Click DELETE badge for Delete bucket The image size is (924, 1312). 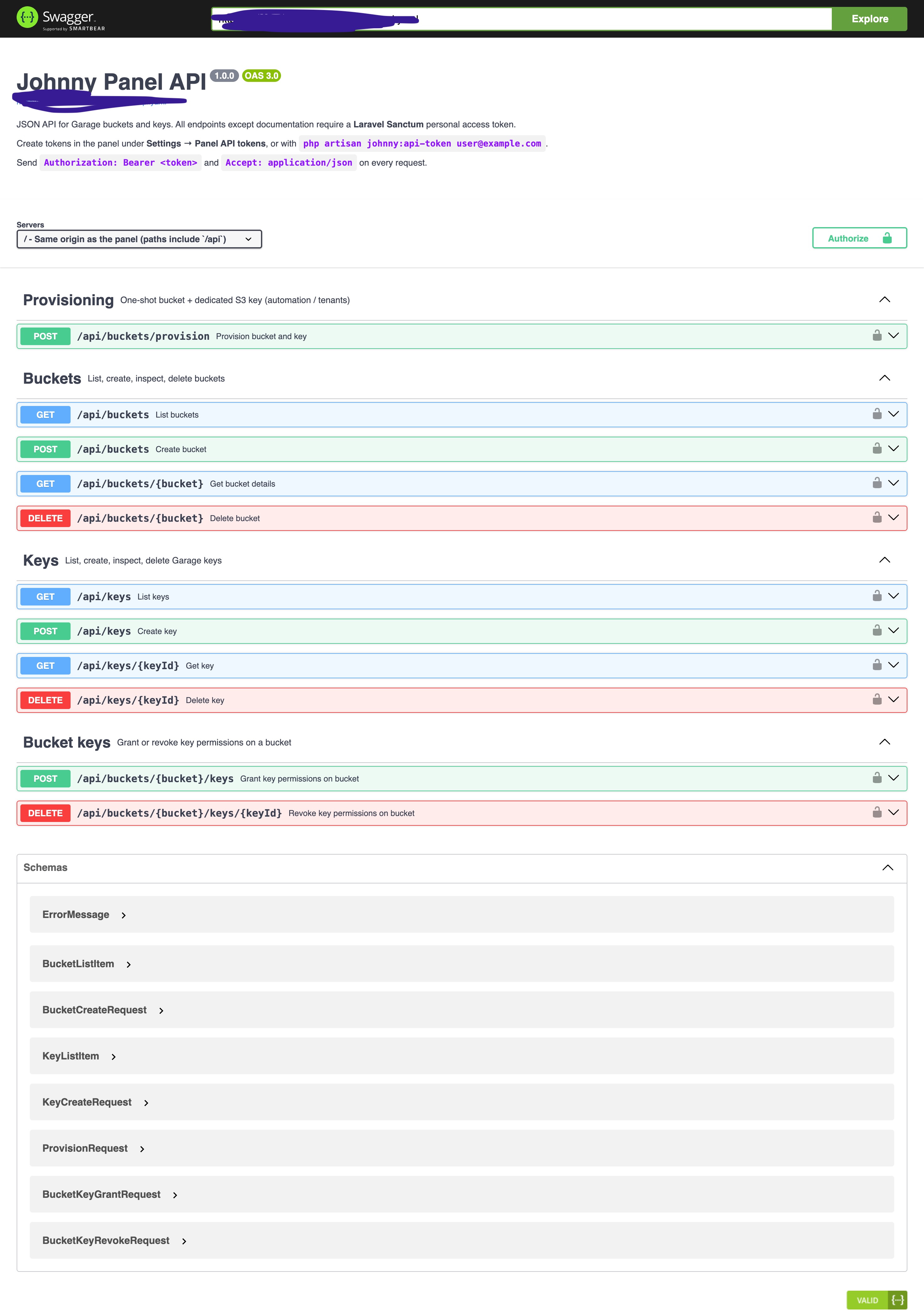click(45, 518)
